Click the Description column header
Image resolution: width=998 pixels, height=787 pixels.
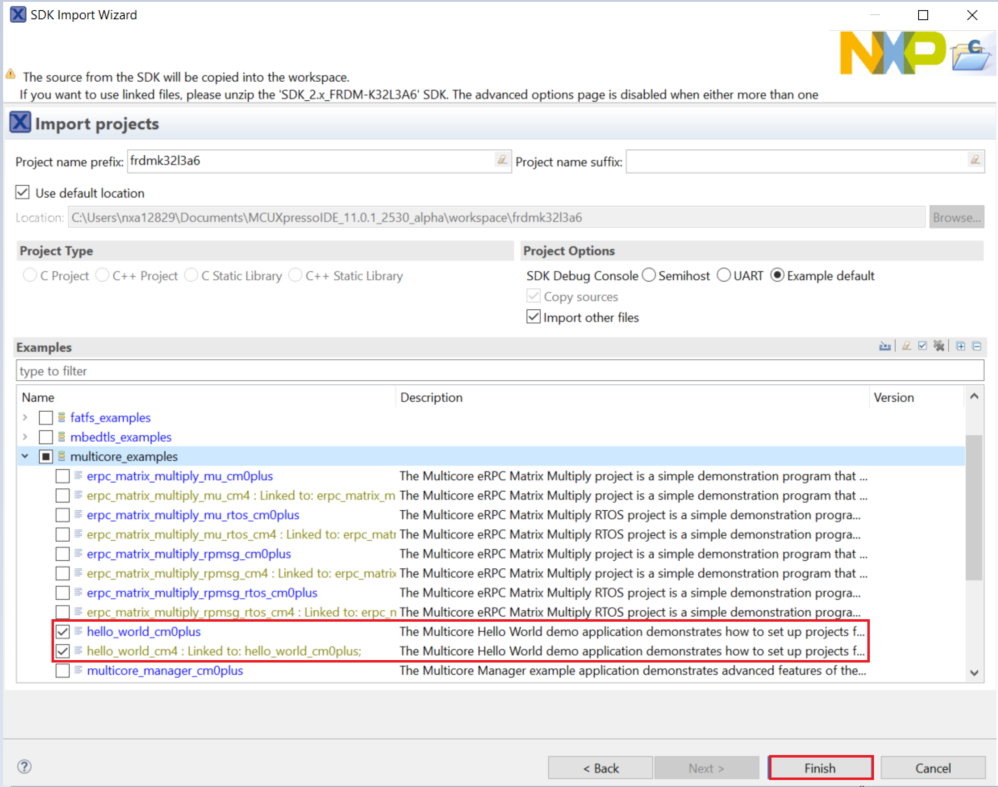click(x=431, y=397)
